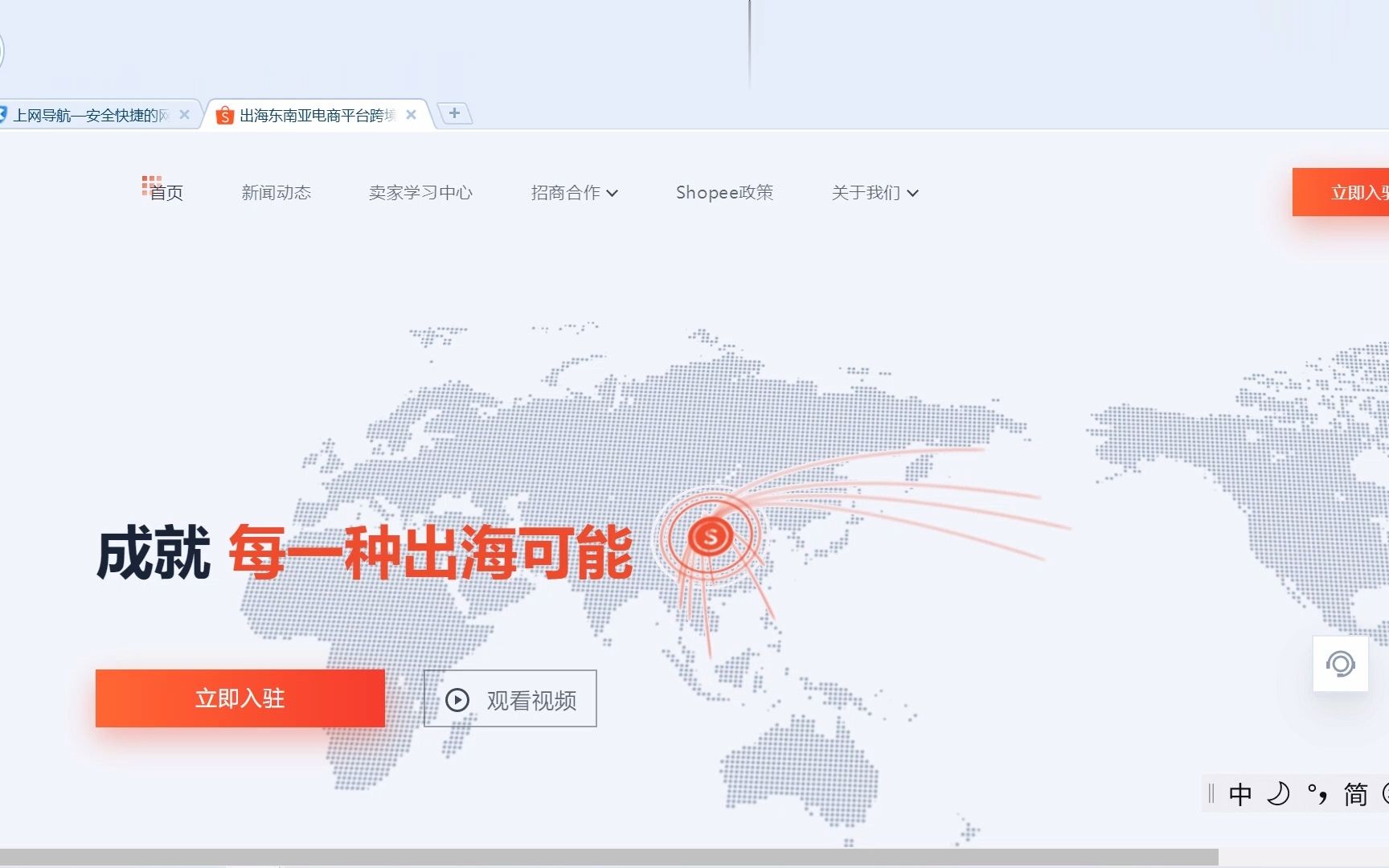Image resolution: width=1389 pixels, height=868 pixels.
Task: Click the 观看视频 button text
Action: pyautogui.click(x=531, y=701)
